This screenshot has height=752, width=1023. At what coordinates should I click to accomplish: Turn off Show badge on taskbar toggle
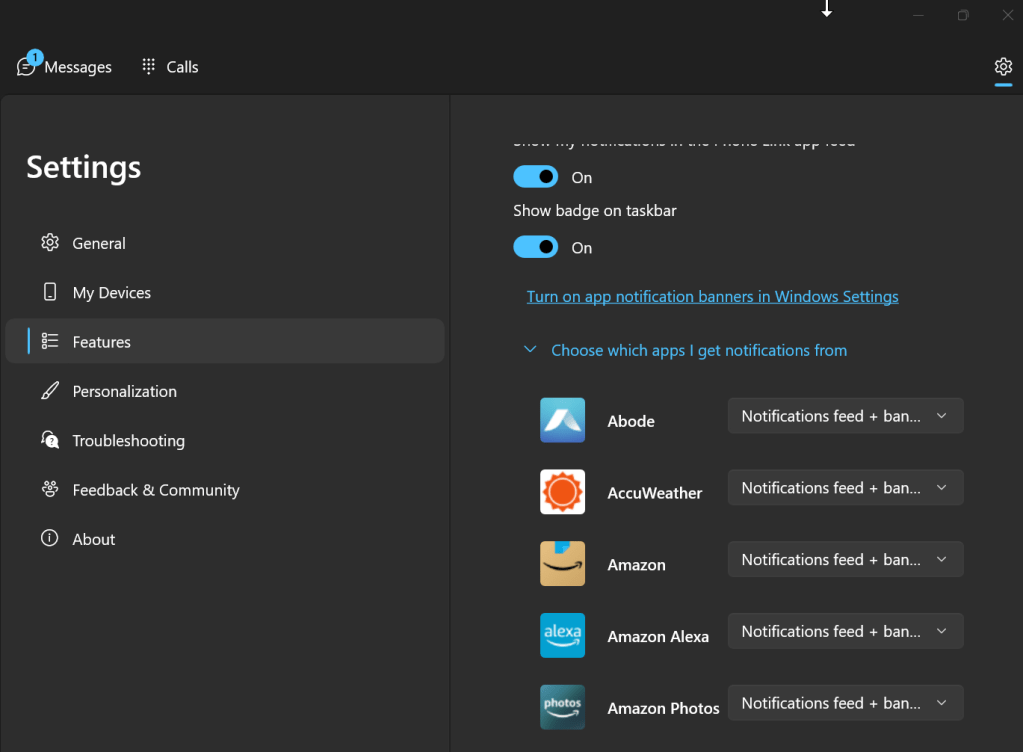coord(536,247)
